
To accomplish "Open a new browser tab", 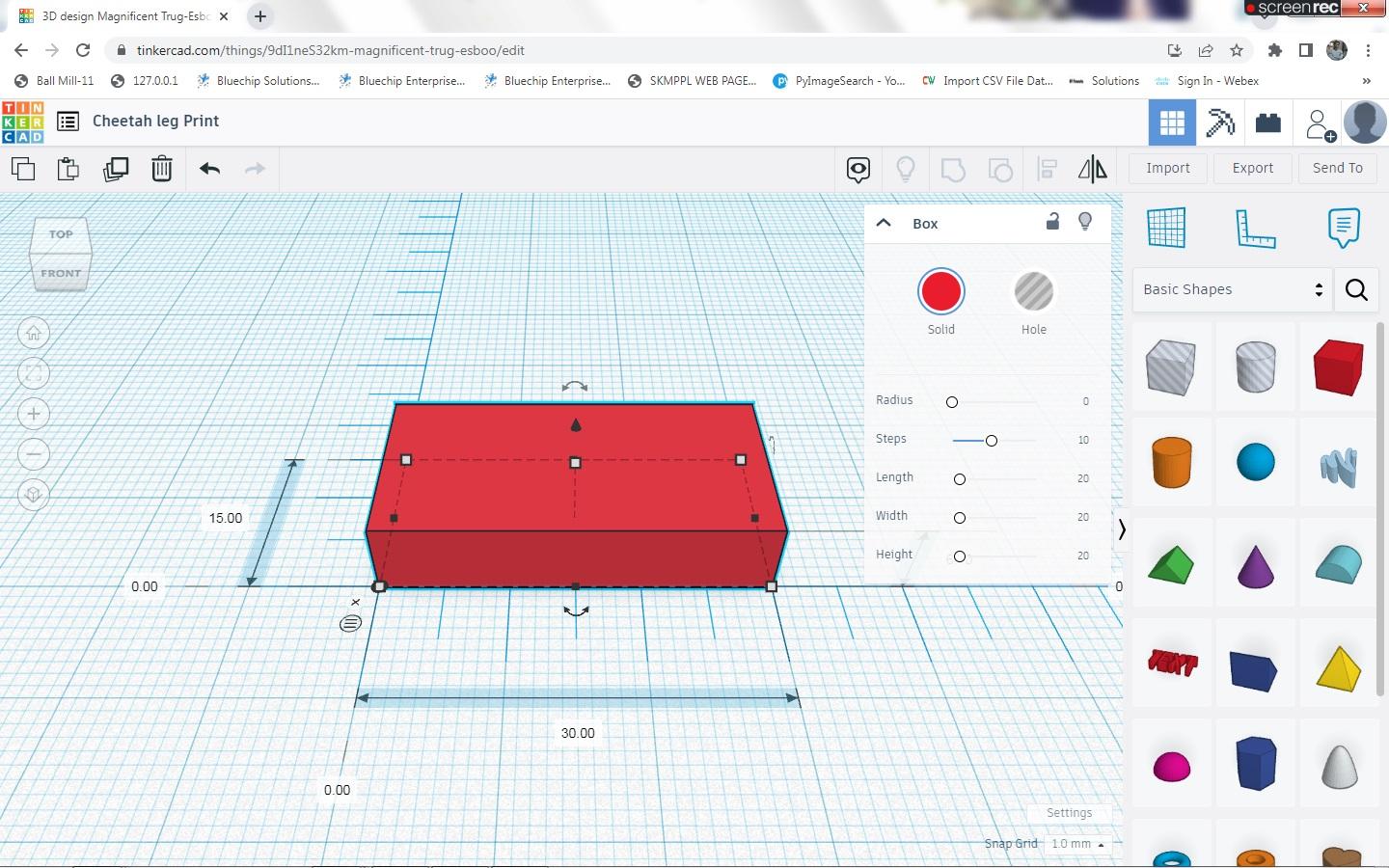I will point(260,16).
